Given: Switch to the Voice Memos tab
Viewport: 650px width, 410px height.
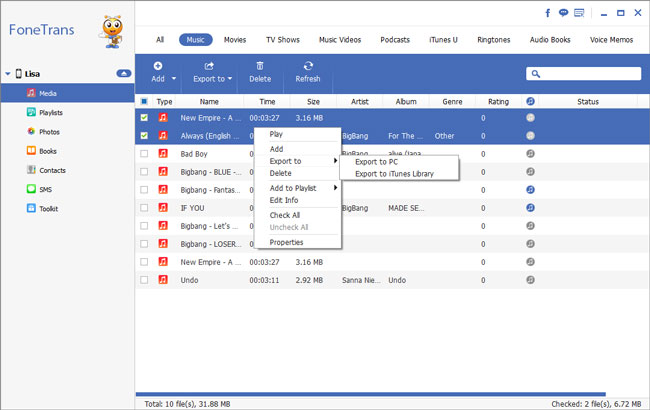Looking at the screenshot, I should pos(611,40).
